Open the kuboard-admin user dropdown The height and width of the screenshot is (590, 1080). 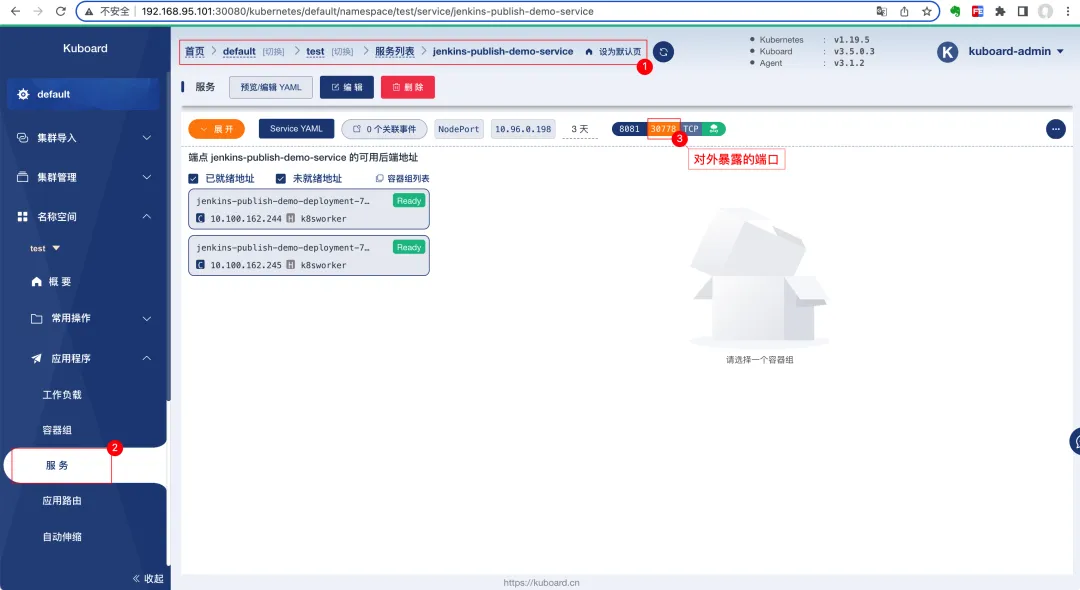(1016, 52)
